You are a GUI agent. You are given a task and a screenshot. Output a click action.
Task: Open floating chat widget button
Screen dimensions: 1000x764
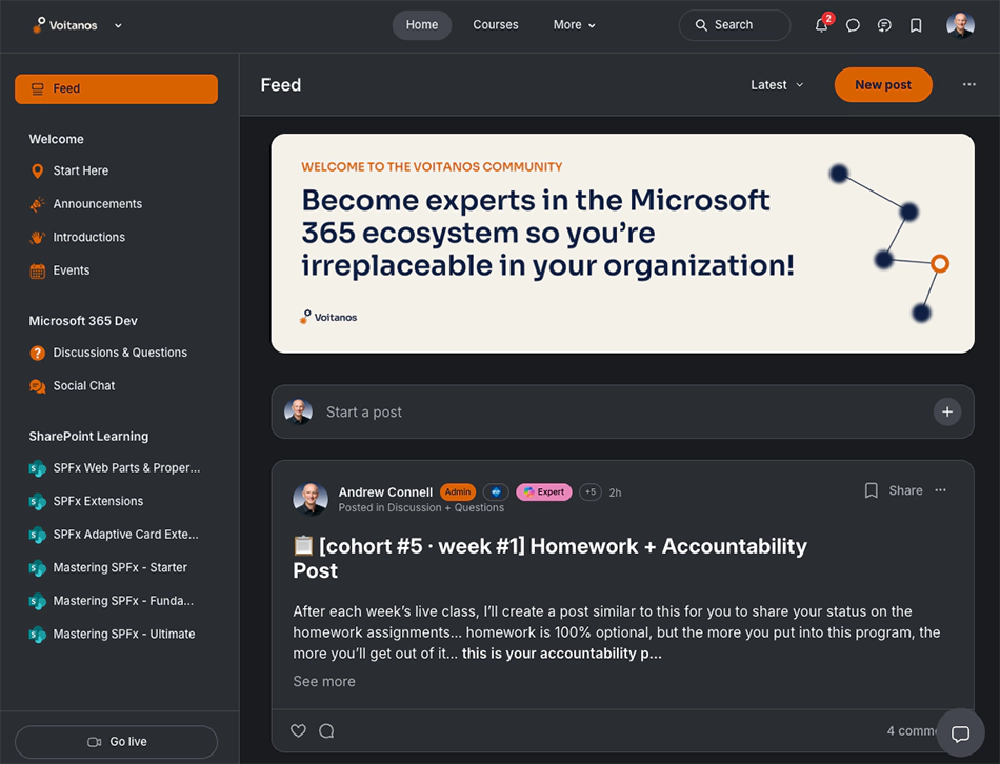pos(960,733)
